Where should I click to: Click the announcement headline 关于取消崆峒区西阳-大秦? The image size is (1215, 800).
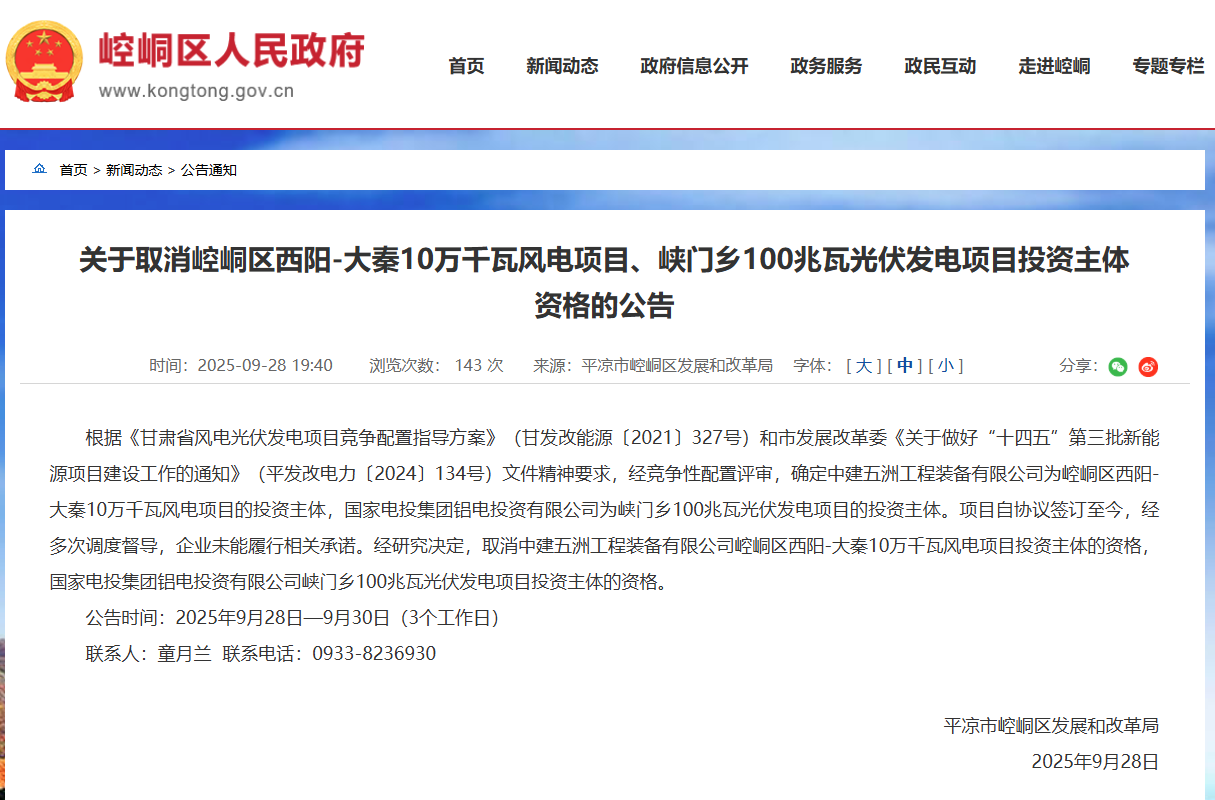pos(604,283)
